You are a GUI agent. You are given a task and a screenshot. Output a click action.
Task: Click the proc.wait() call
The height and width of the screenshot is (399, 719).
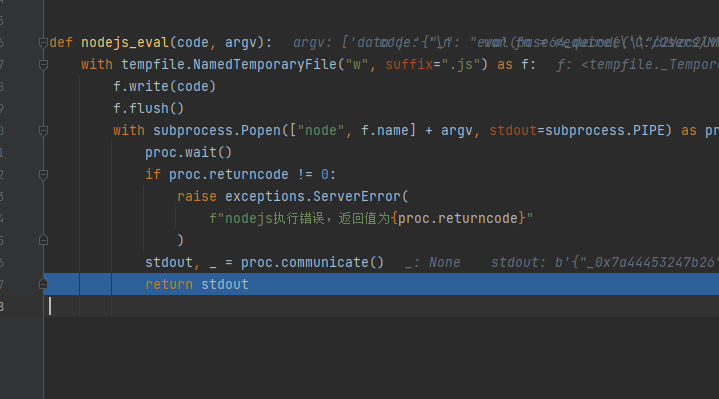tap(188, 152)
